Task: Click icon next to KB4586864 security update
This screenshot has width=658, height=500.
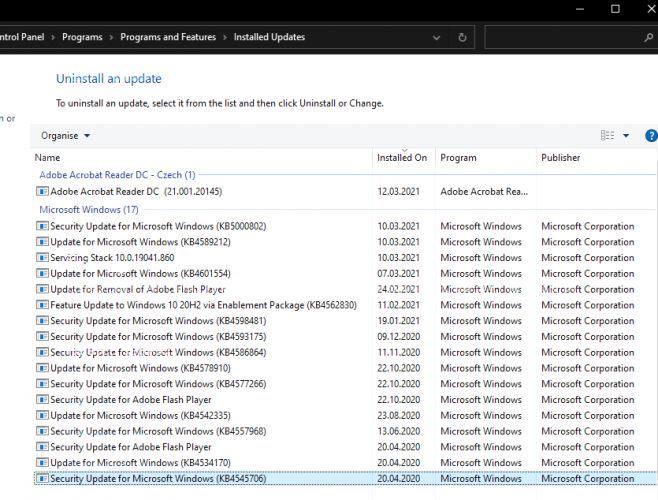Action: coord(42,352)
